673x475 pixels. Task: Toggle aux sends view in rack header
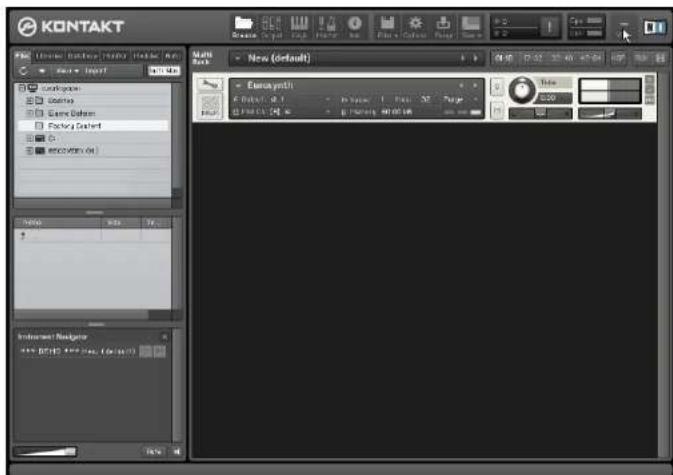641,57
